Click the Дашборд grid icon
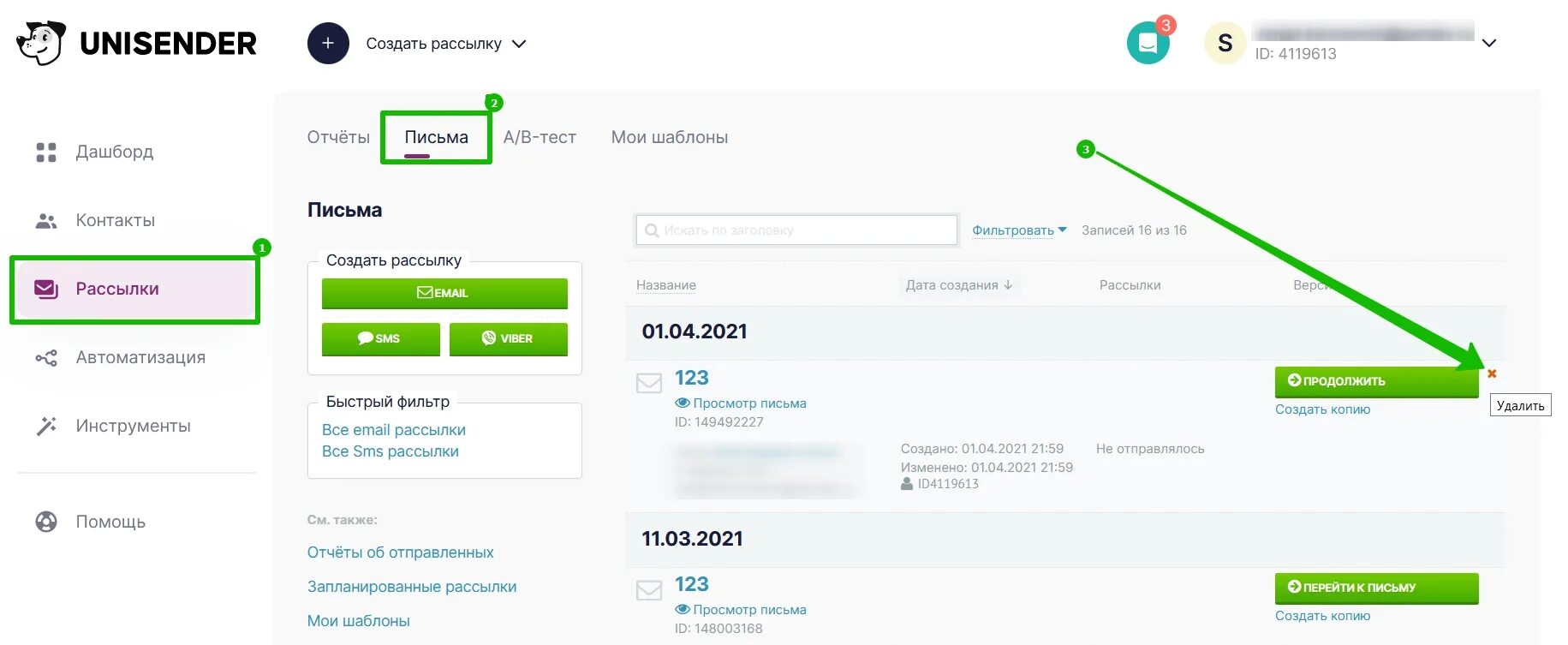The height and width of the screenshot is (645, 1568). 46,152
